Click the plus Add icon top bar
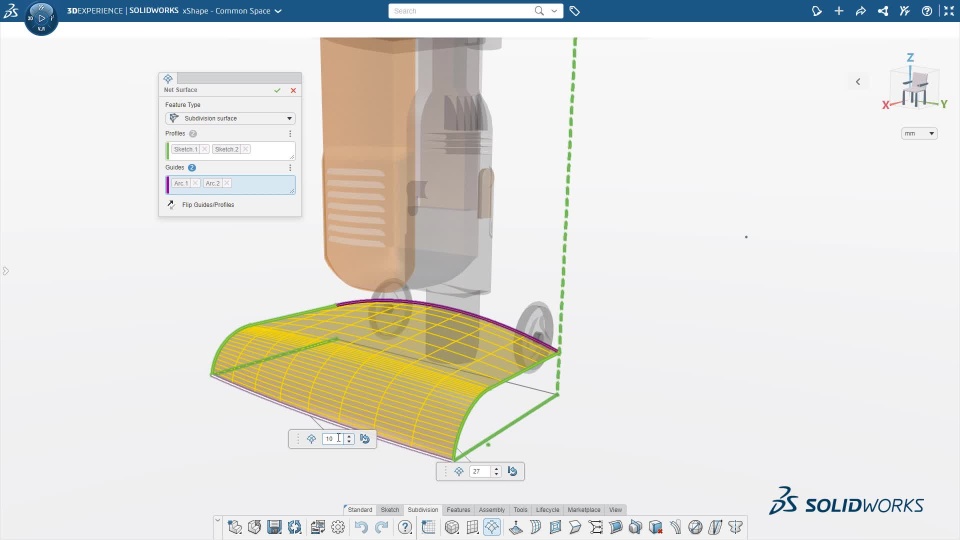960x540 pixels. [839, 11]
